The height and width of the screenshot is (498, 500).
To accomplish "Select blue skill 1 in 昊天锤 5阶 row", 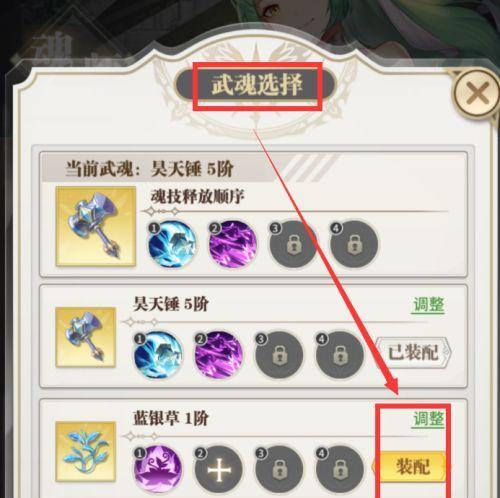I will point(158,355).
